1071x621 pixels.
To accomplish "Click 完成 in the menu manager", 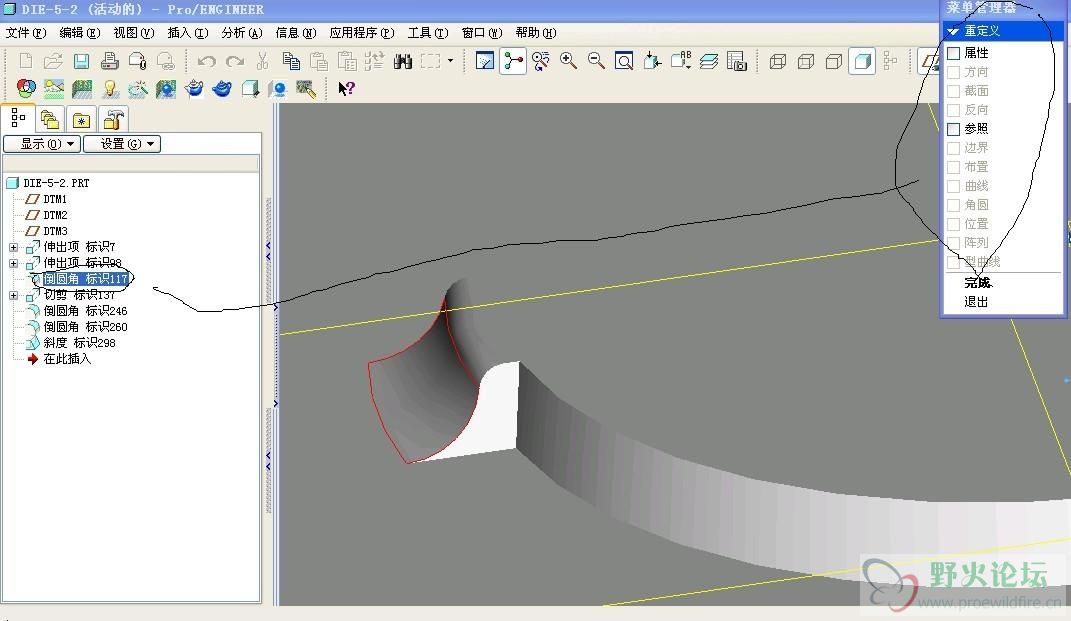I will coord(977,283).
